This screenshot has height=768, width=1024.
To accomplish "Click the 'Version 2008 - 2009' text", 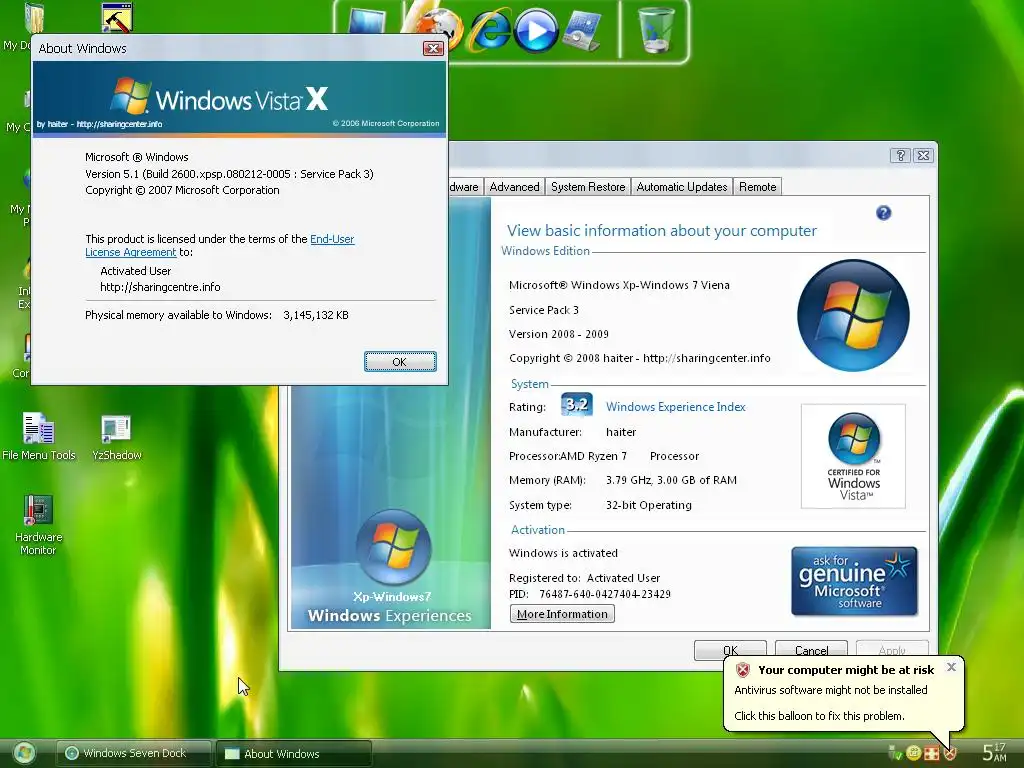I will 558,334.
